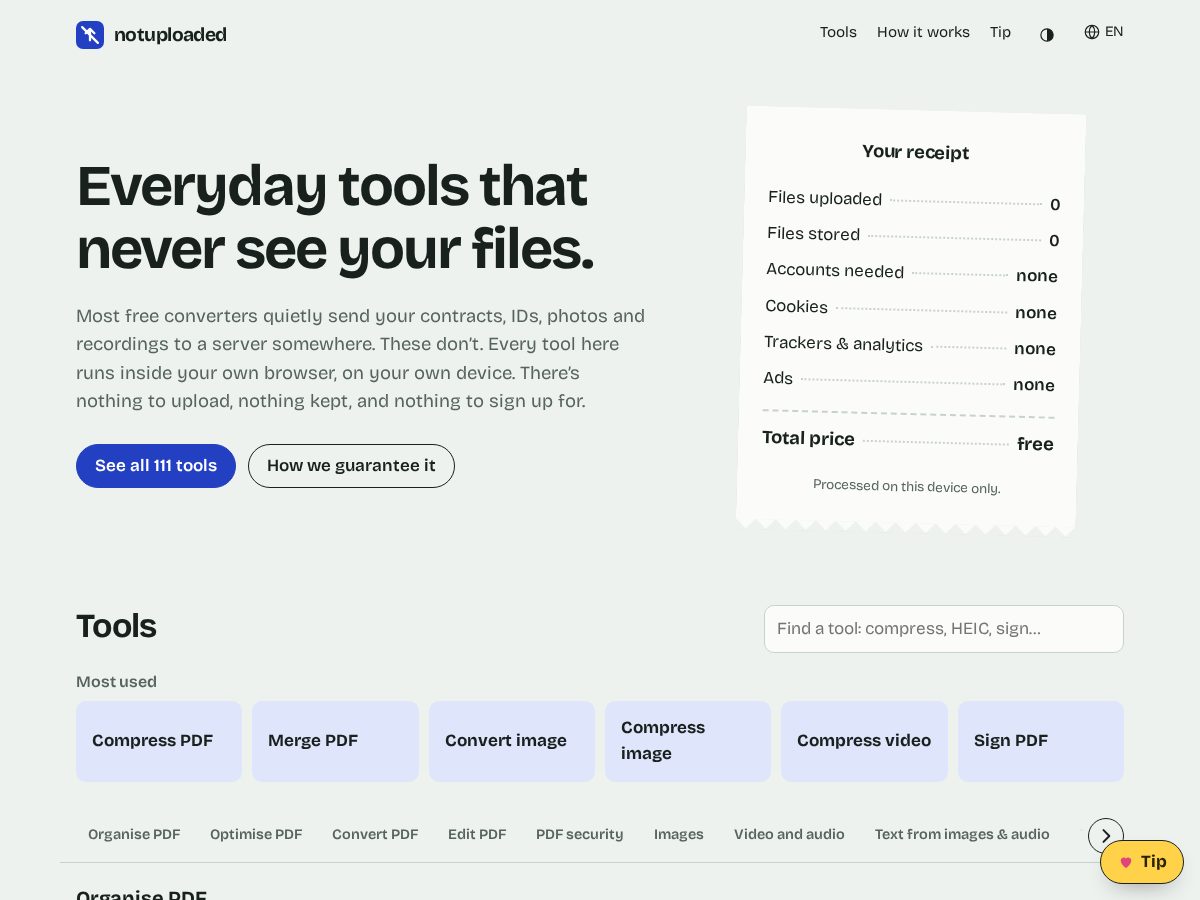Select the Images category tab
Viewport: 1200px width, 900px height.
679,834
